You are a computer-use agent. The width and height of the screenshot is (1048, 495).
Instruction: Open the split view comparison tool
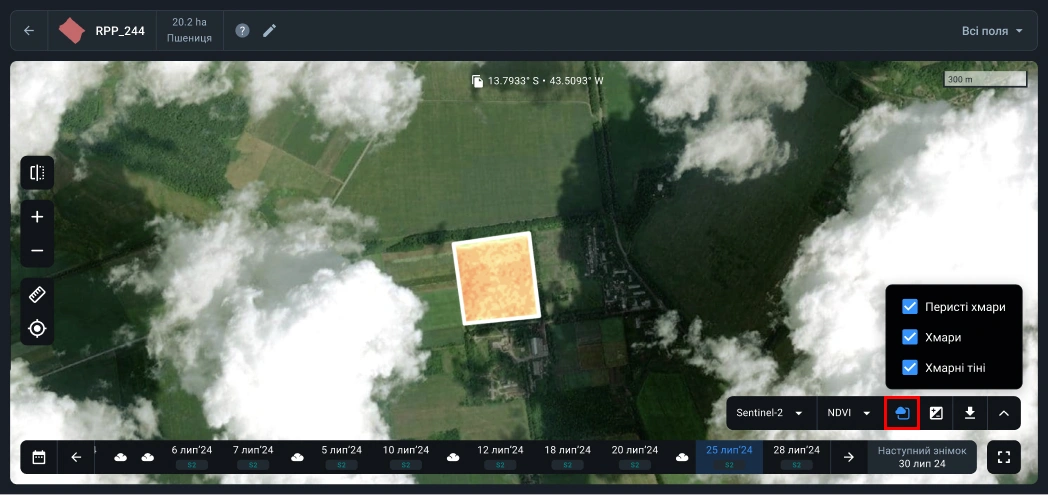coord(37,173)
